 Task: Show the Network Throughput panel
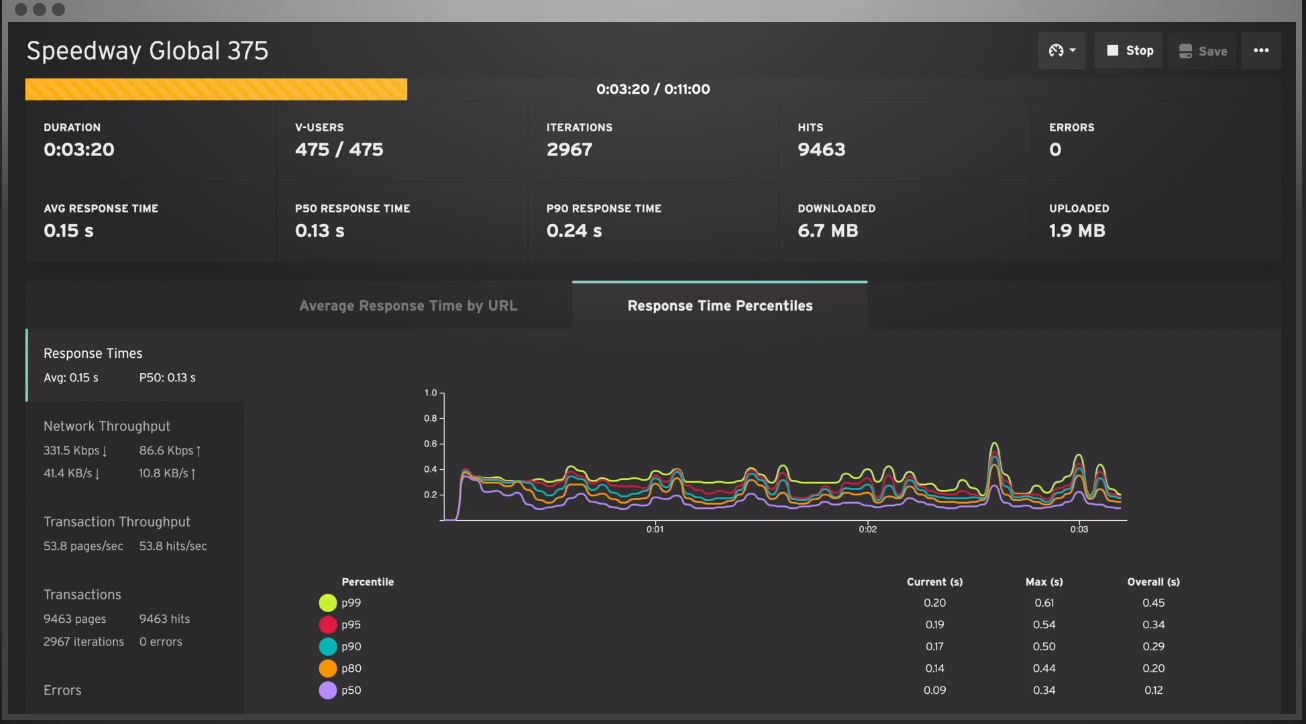(x=135, y=450)
